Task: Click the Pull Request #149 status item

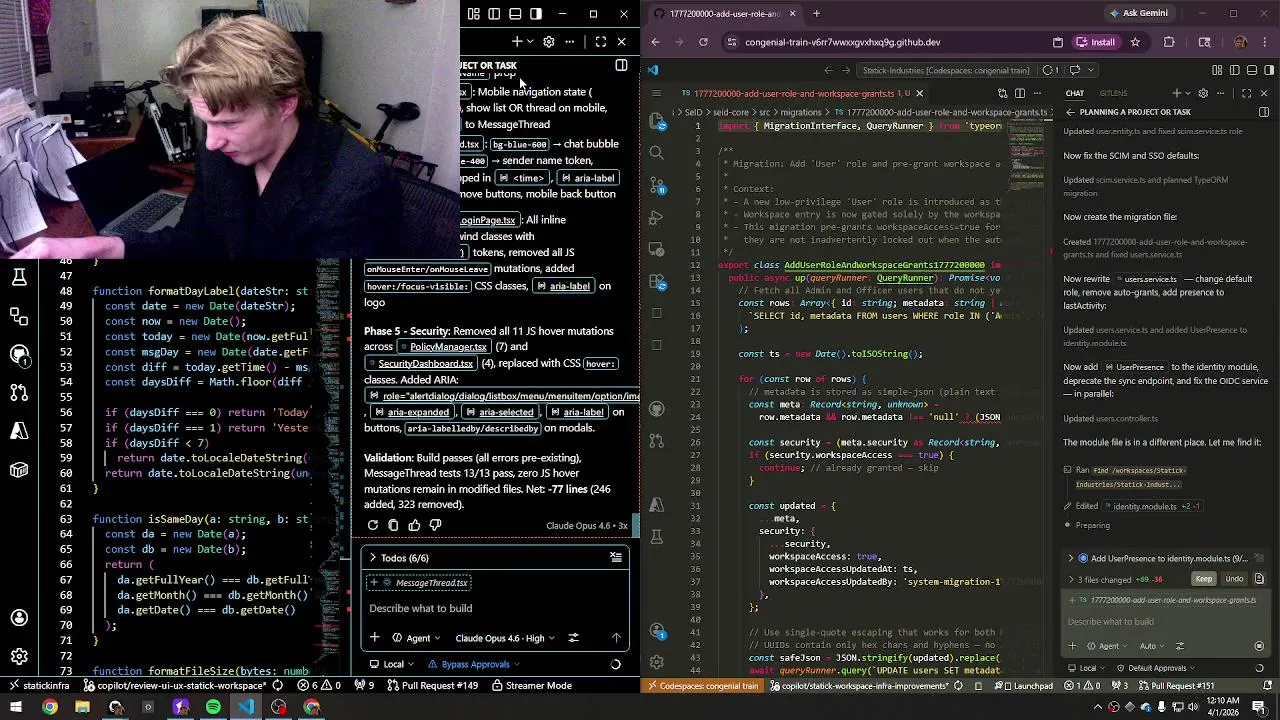Action: pos(432,685)
